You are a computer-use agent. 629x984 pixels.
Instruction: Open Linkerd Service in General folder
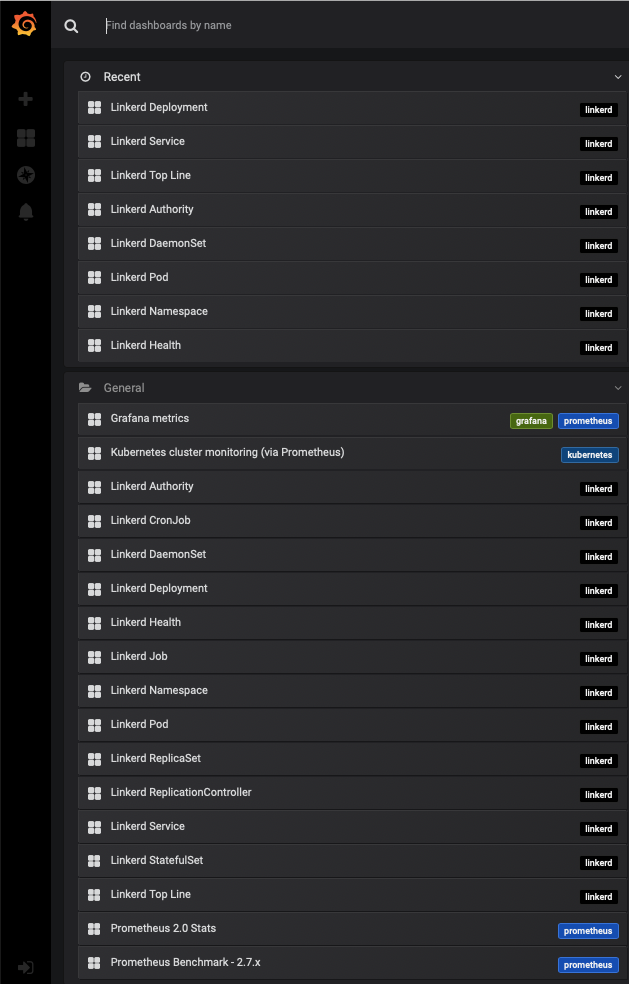click(x=352, y=826)
